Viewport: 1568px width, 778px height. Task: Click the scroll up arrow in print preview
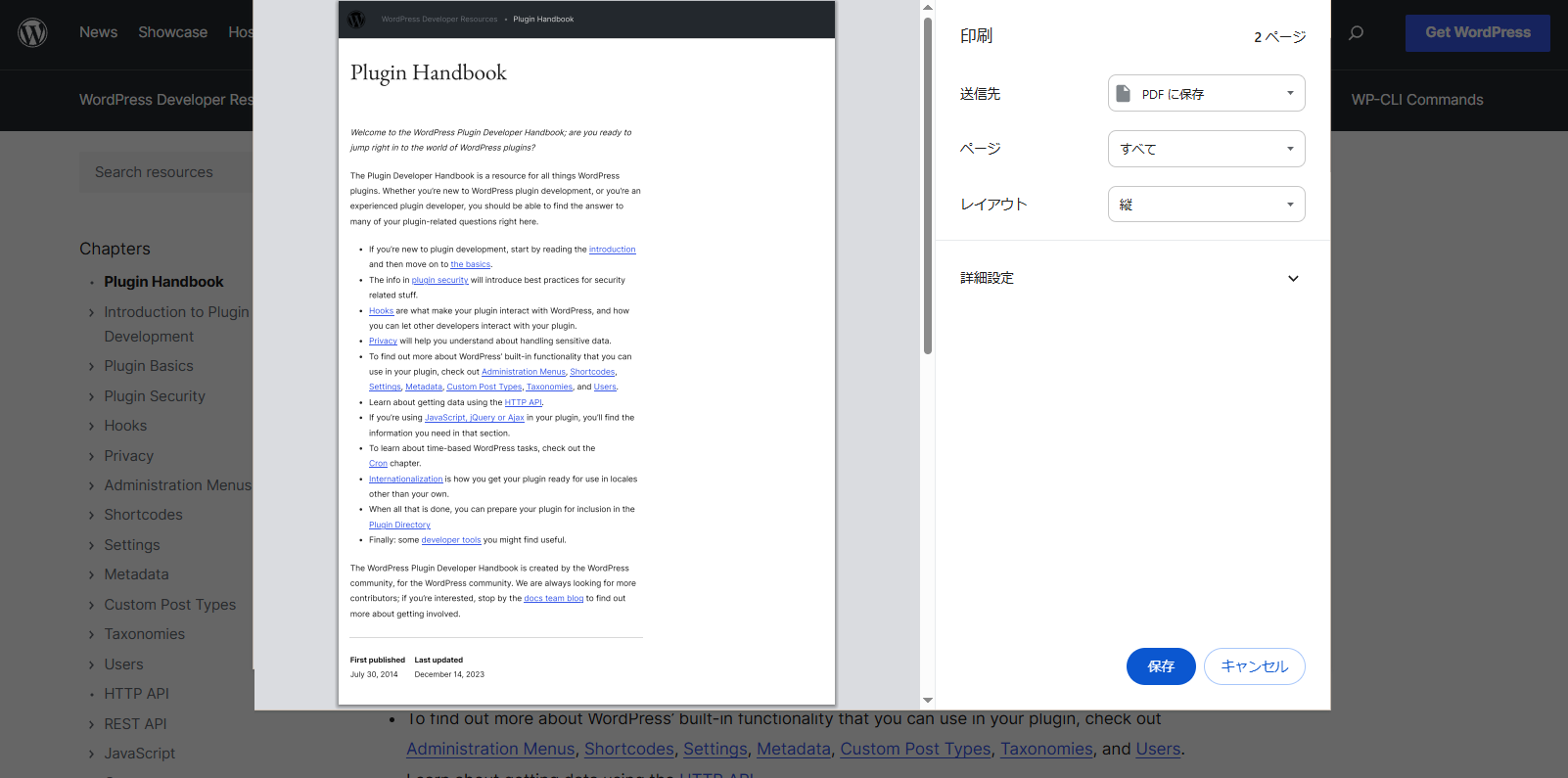pyautogui.click(x=928, y=8)
